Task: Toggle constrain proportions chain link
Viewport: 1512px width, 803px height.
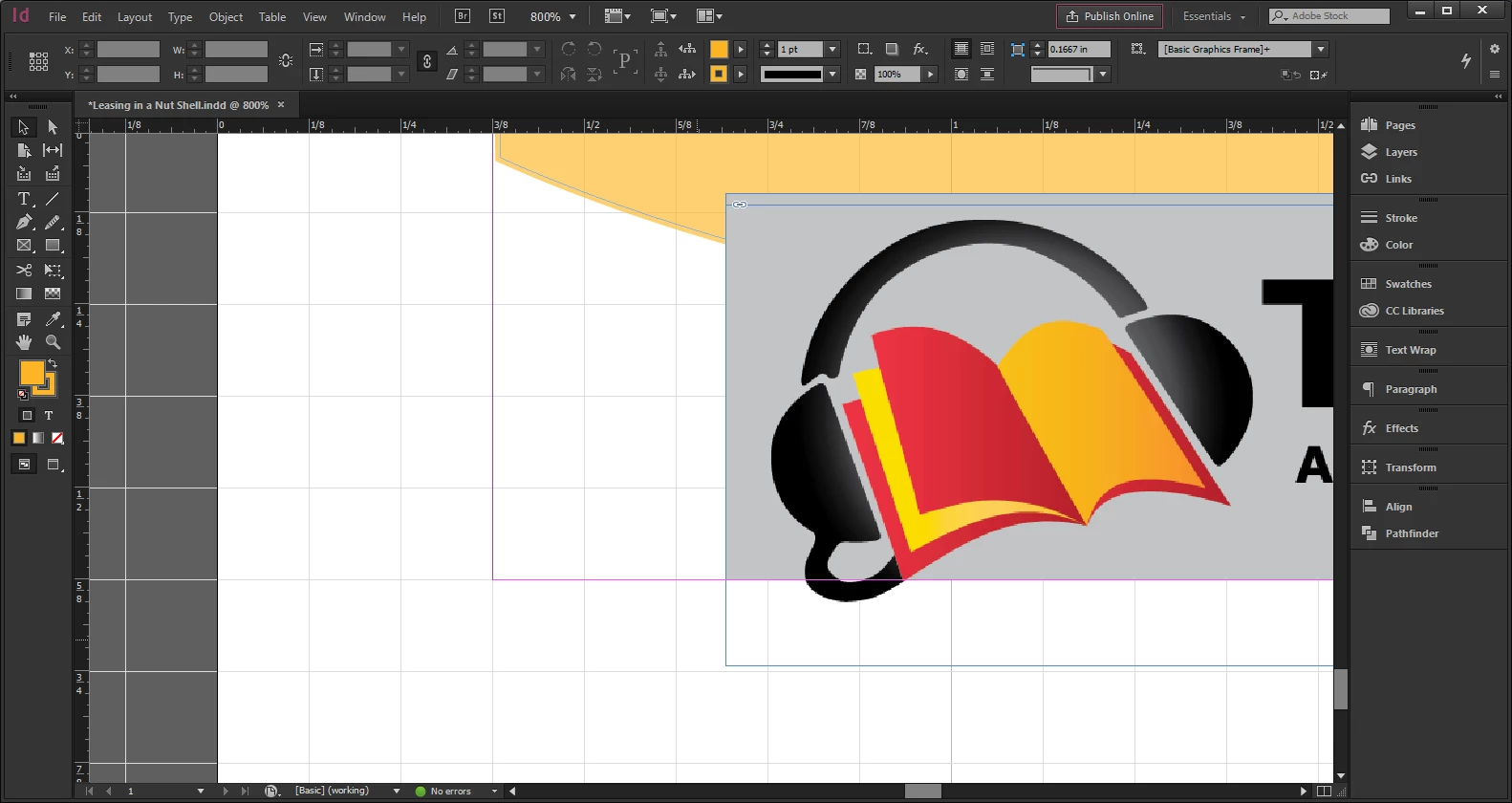Action: click(x=426, y=61)
